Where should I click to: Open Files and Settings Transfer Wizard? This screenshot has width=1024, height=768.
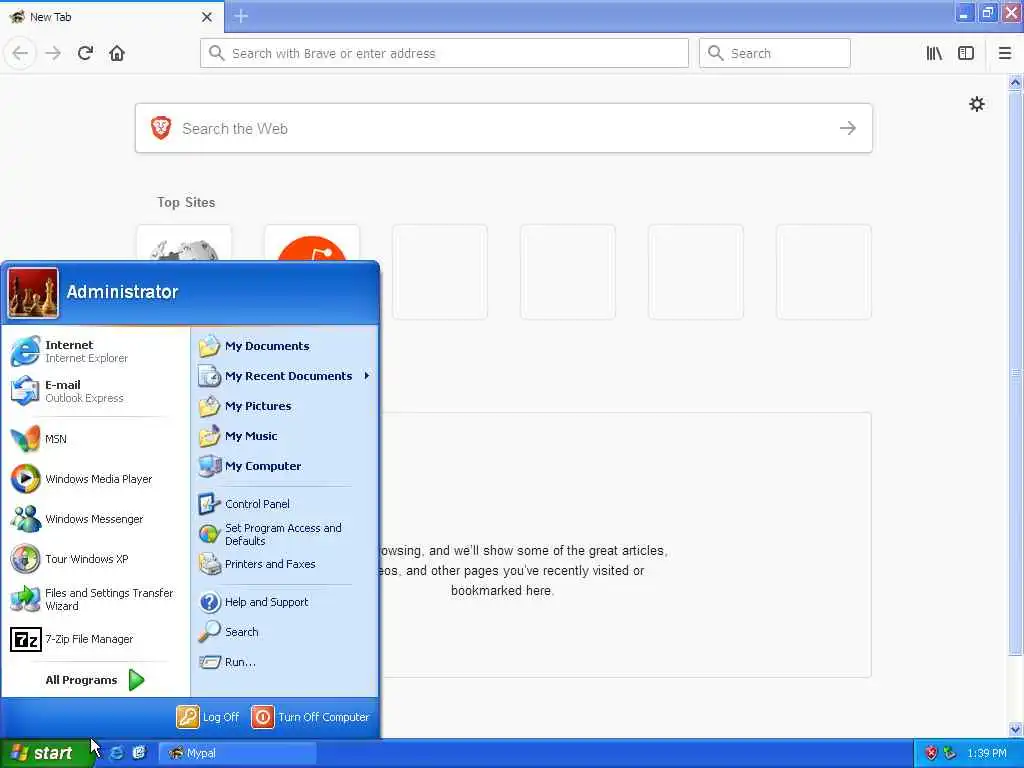click(96, 599)
